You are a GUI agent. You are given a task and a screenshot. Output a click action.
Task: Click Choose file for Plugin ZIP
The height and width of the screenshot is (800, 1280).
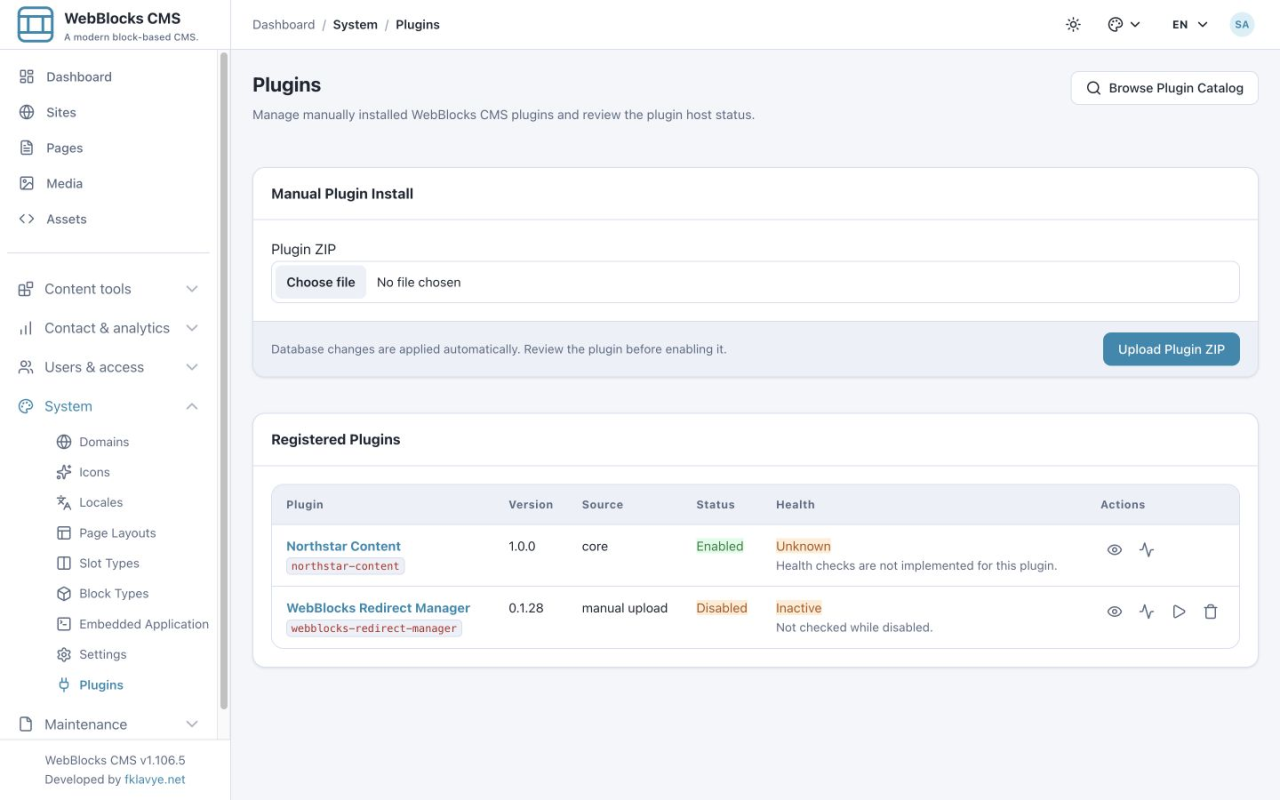pyautogui.click(x=321, y=282)
